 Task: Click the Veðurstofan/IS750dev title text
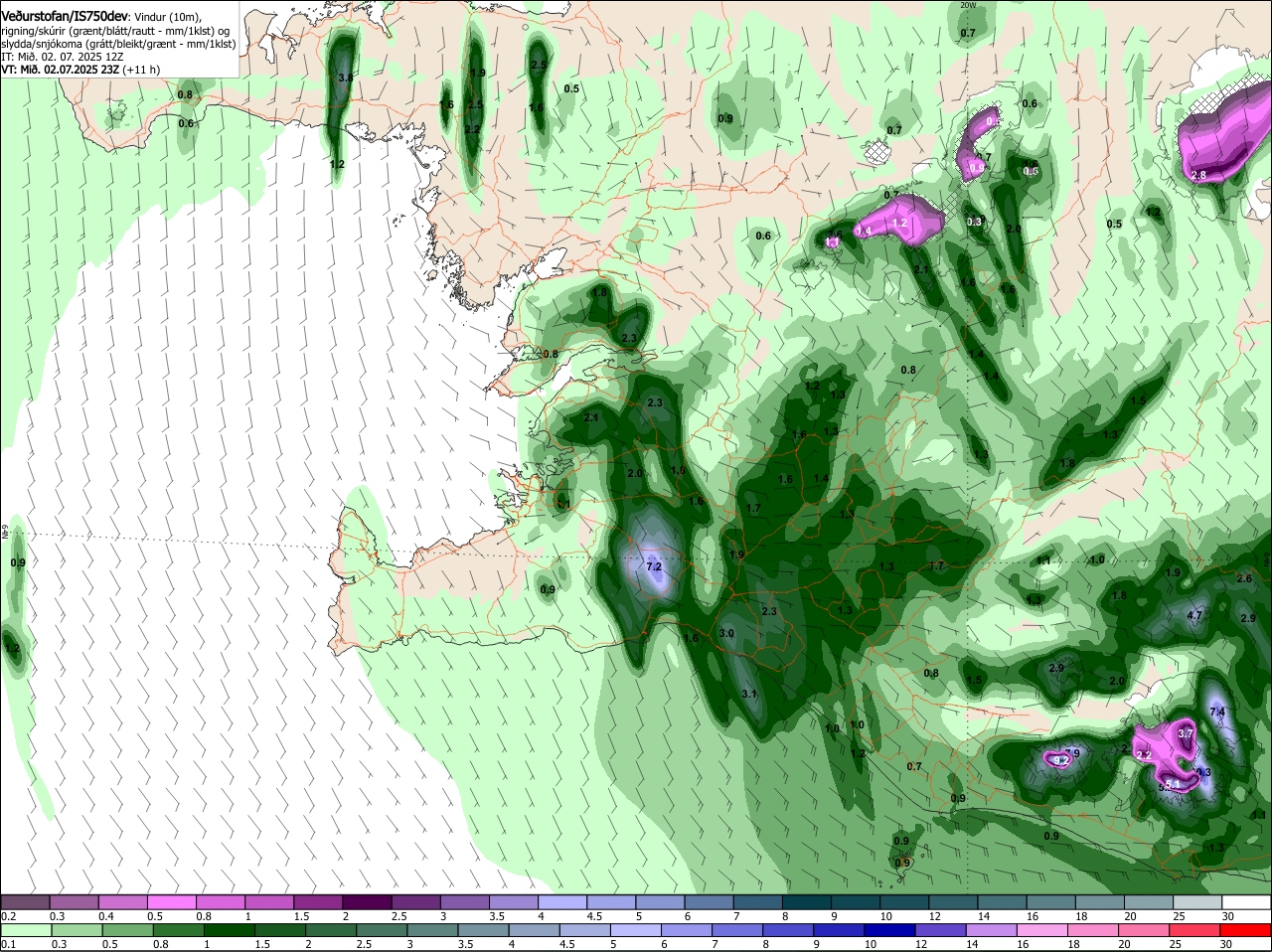click(x=65, y=17)
